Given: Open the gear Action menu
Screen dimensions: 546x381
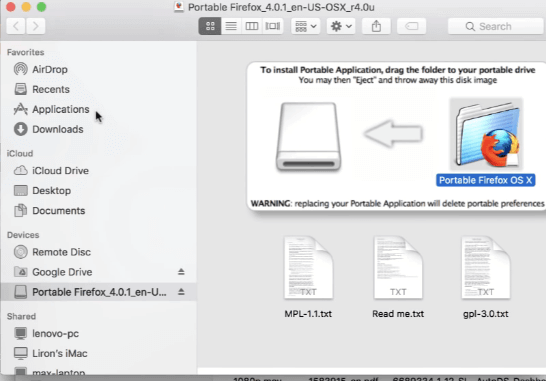Looking at the screenshot, I should [341, 26].
